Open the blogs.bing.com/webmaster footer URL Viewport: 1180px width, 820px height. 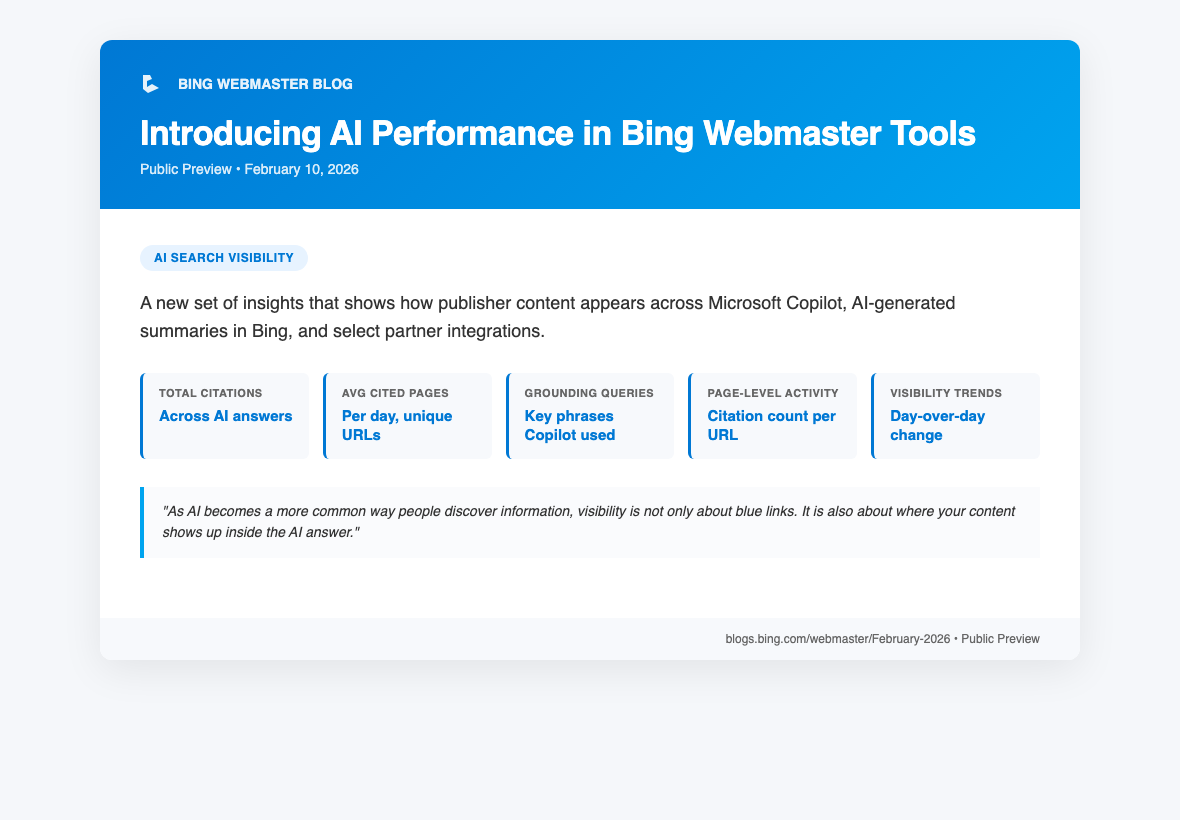pos(838,639)
